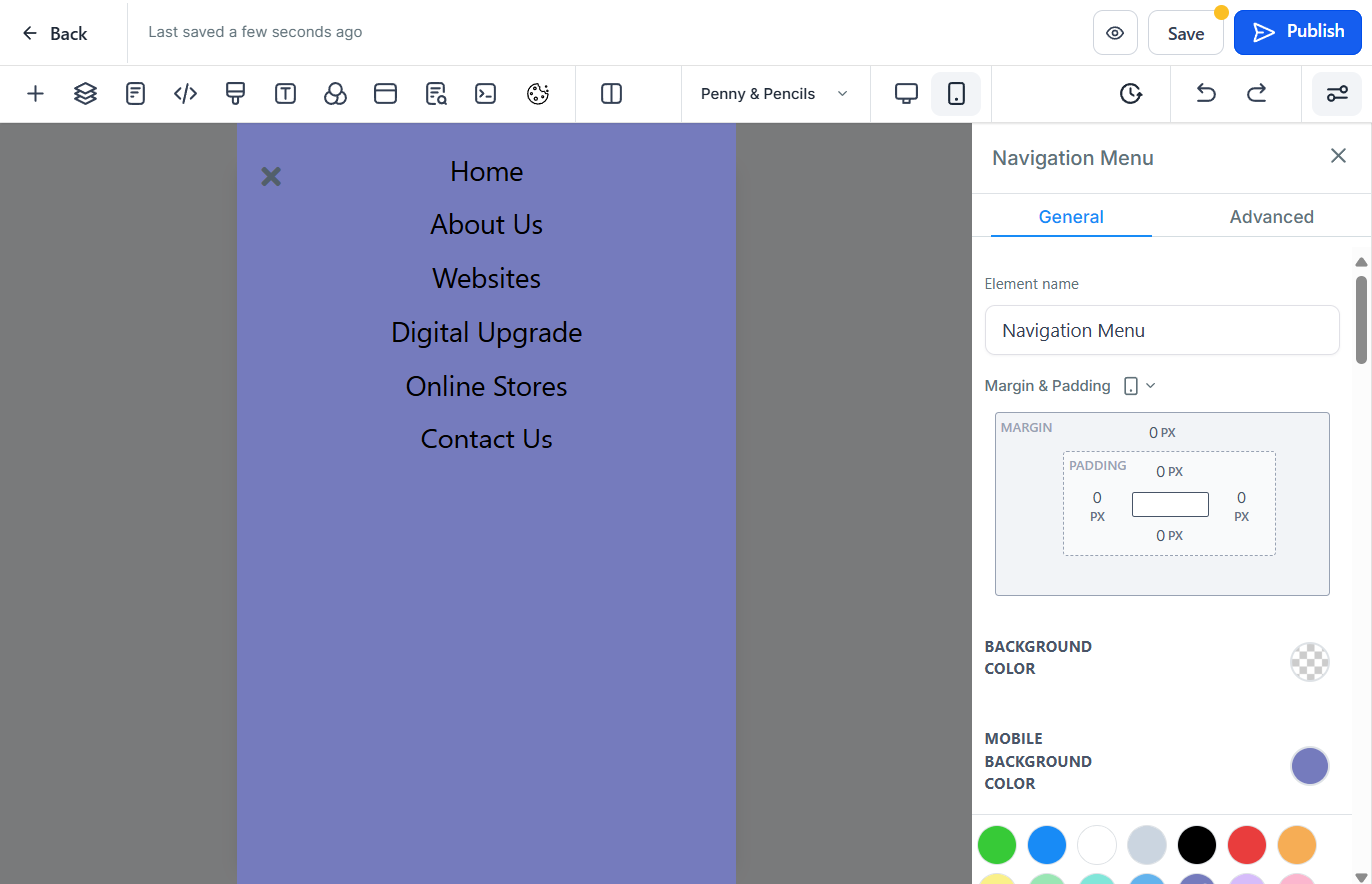Open the typography T icon
The width and height of the screenshot is (1372, 884).
[x=285, y=94]
